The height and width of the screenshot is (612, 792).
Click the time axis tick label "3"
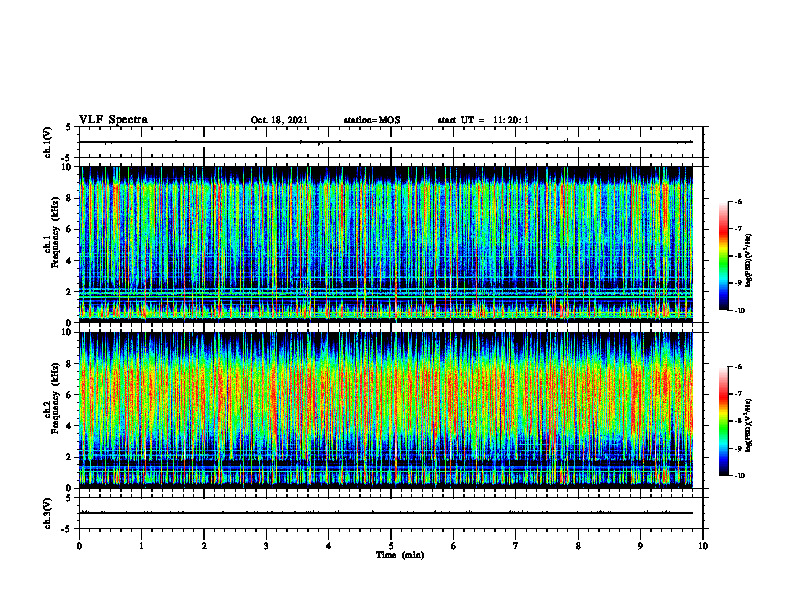(x=266, y=546)
